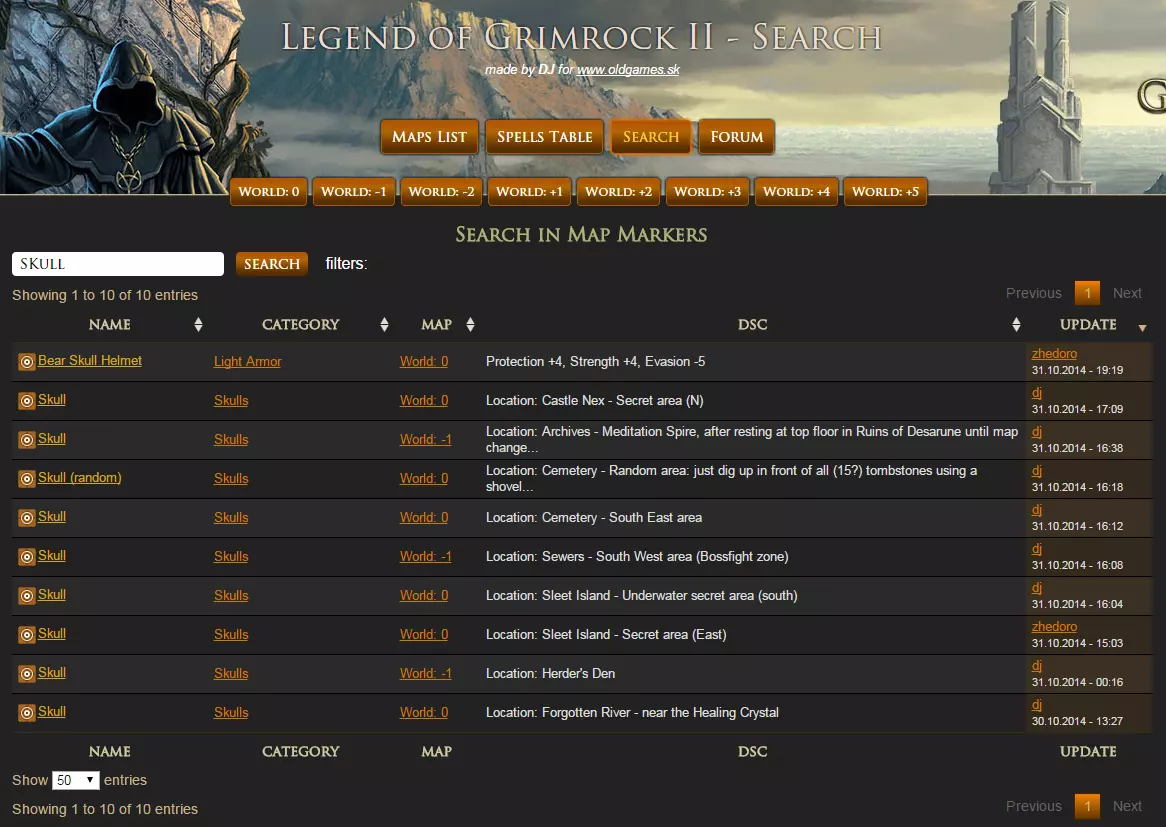Open Bear Skull Helmet entry
Screen dimensions: 1166x827
click(89, 361)
